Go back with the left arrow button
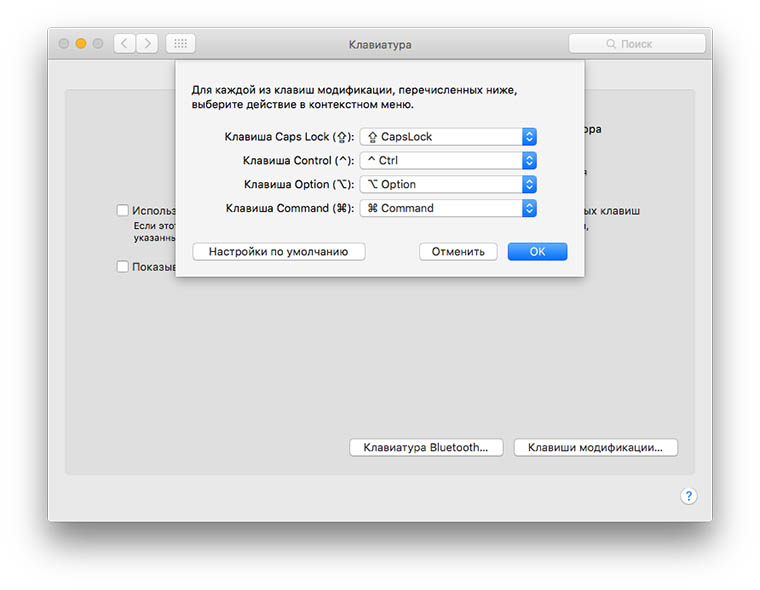The width and height of the screenshot is (760, 590). (125, 44)
